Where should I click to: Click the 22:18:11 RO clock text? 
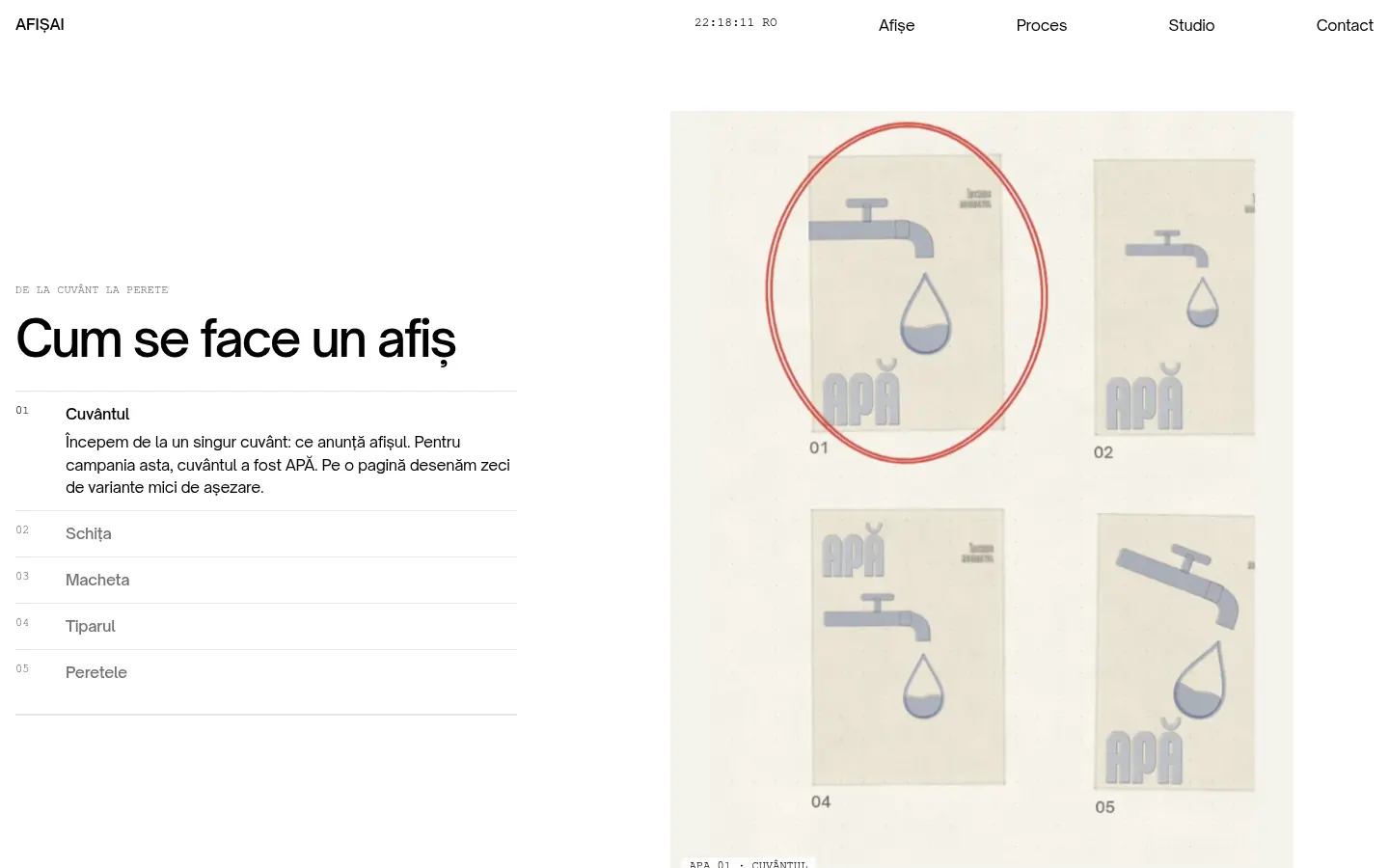point(735,22)
